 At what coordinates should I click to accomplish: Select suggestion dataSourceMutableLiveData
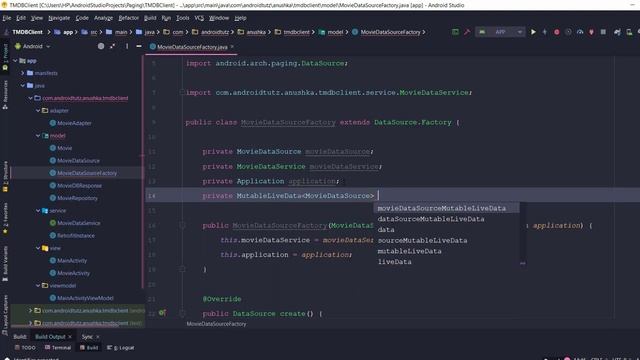446,219
